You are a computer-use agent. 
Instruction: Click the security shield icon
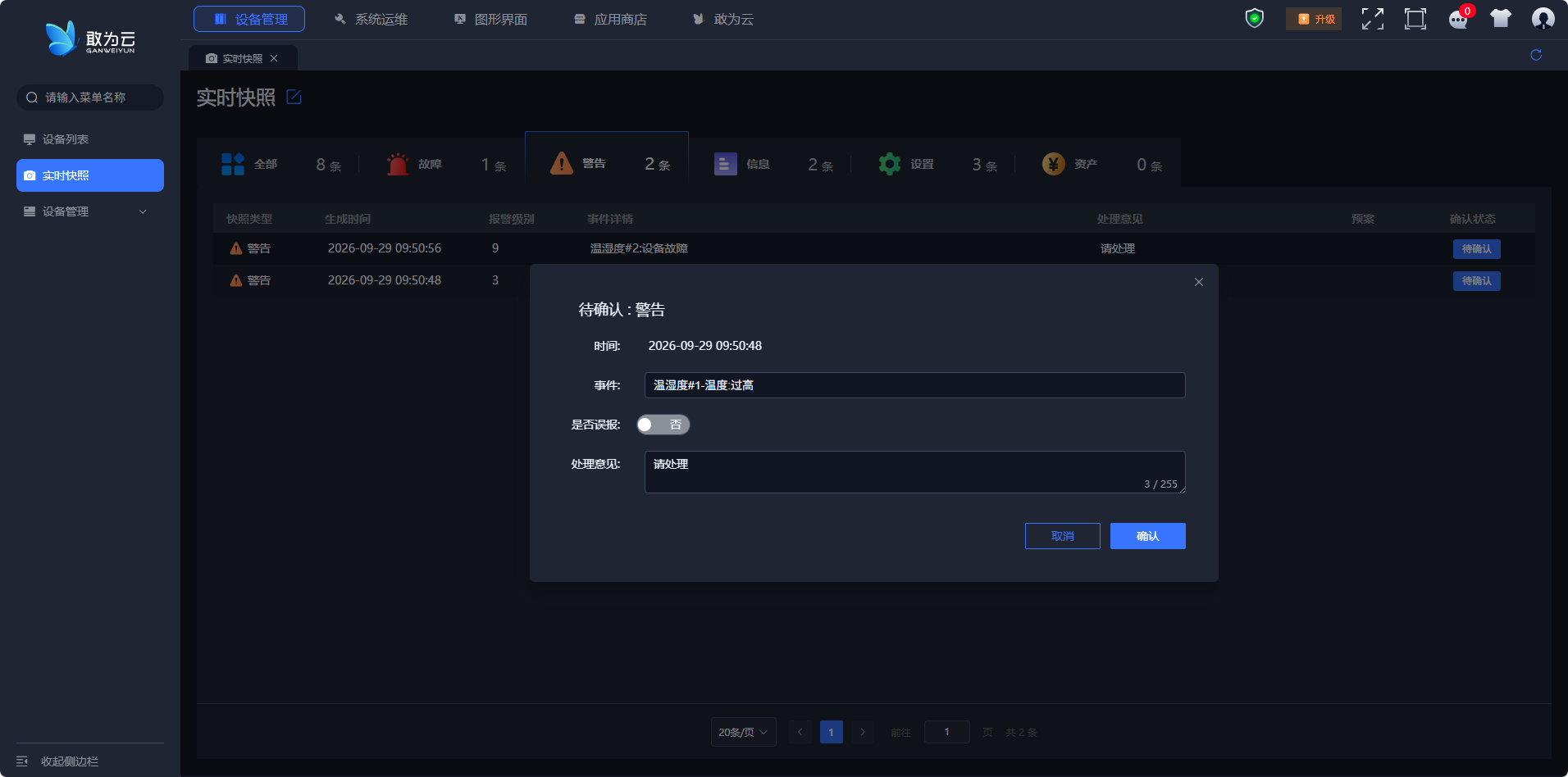click(x=1254, y=19)
